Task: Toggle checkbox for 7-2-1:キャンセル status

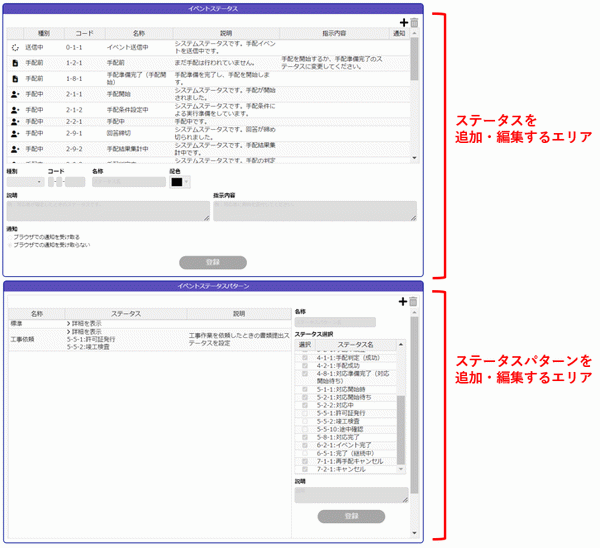Action: (x=305, y=468)
